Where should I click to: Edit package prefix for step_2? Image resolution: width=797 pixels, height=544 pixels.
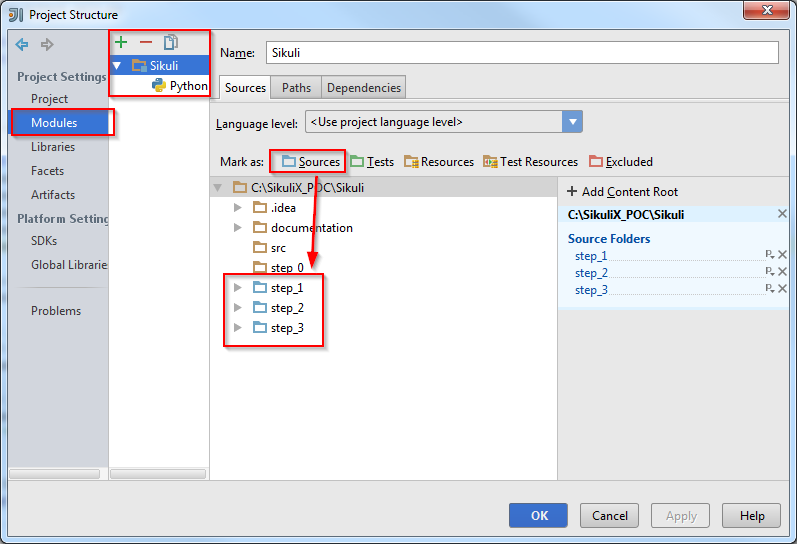click(x=770, y=271)
